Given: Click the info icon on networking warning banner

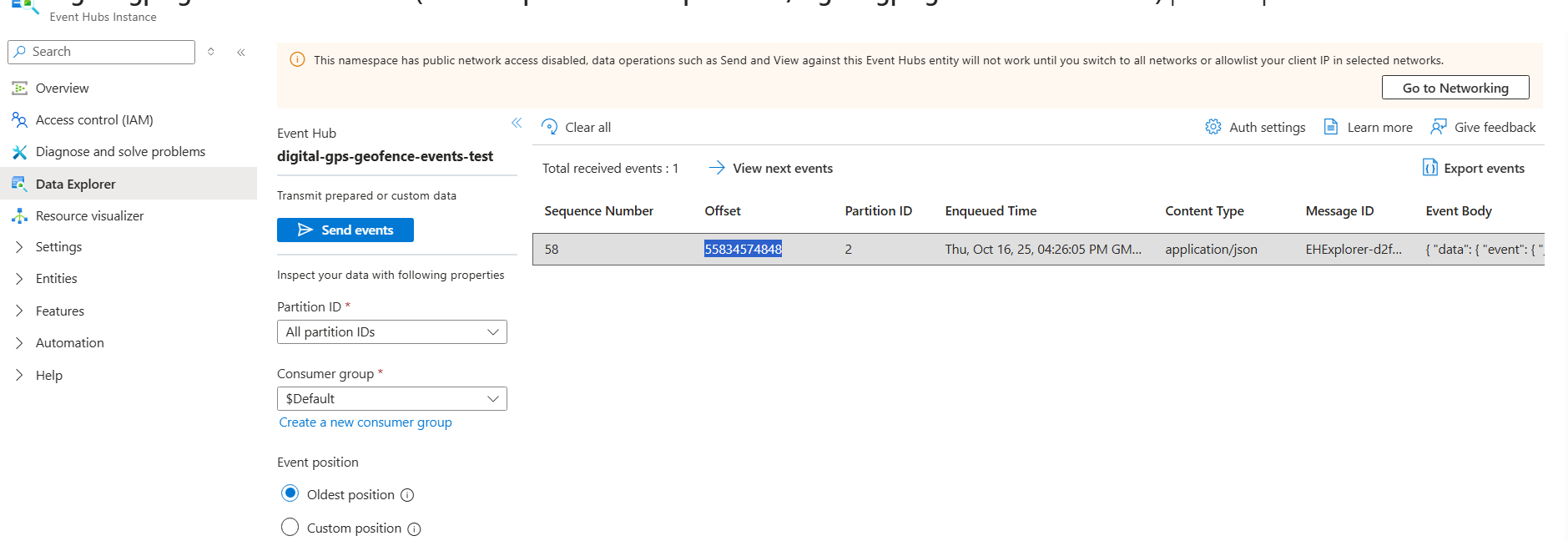Looking at the screenshot, I should 297,60.
